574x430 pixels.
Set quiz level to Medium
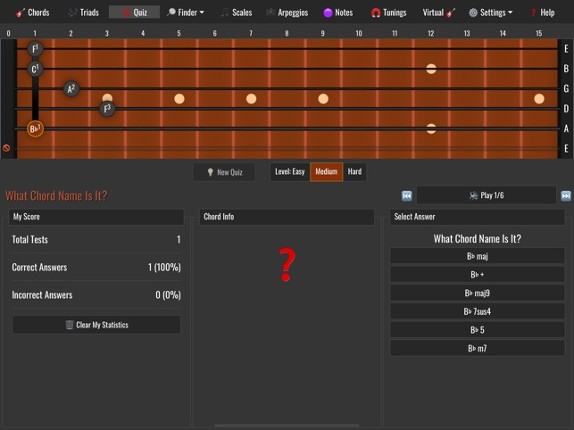coord(326,172)
